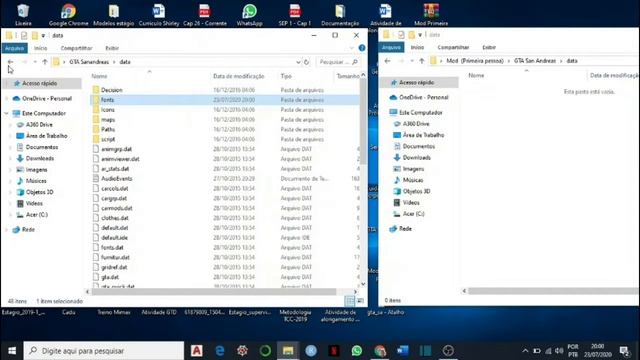The height and width of the screenshot is (360, 640).
Task: Open Microsoft Edge from taskbar
Action: [x=220, y=351]
